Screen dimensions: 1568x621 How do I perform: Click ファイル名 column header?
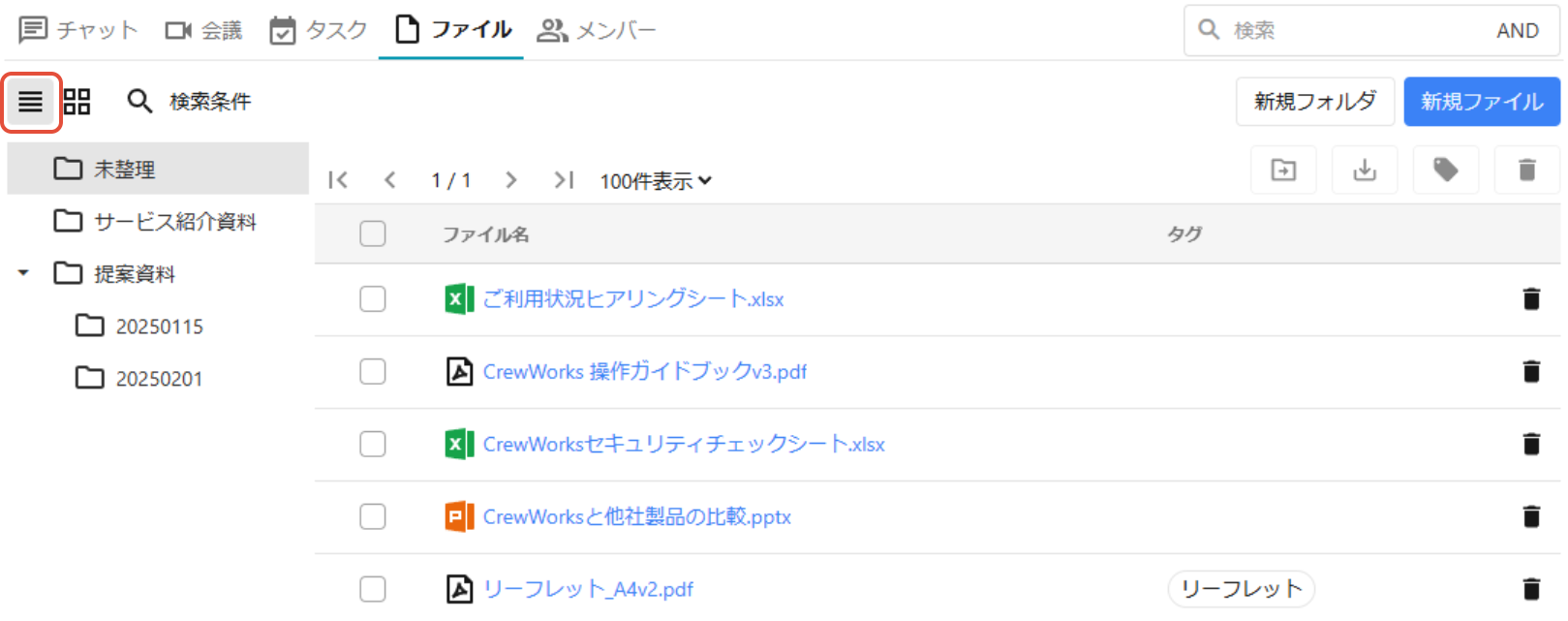click(x=486, y=234)
